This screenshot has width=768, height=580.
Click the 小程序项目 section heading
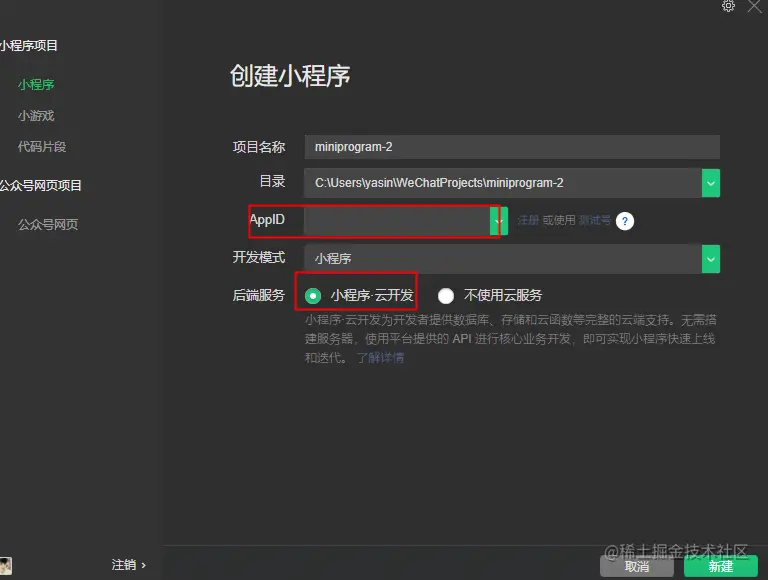[x=29, y=46]
